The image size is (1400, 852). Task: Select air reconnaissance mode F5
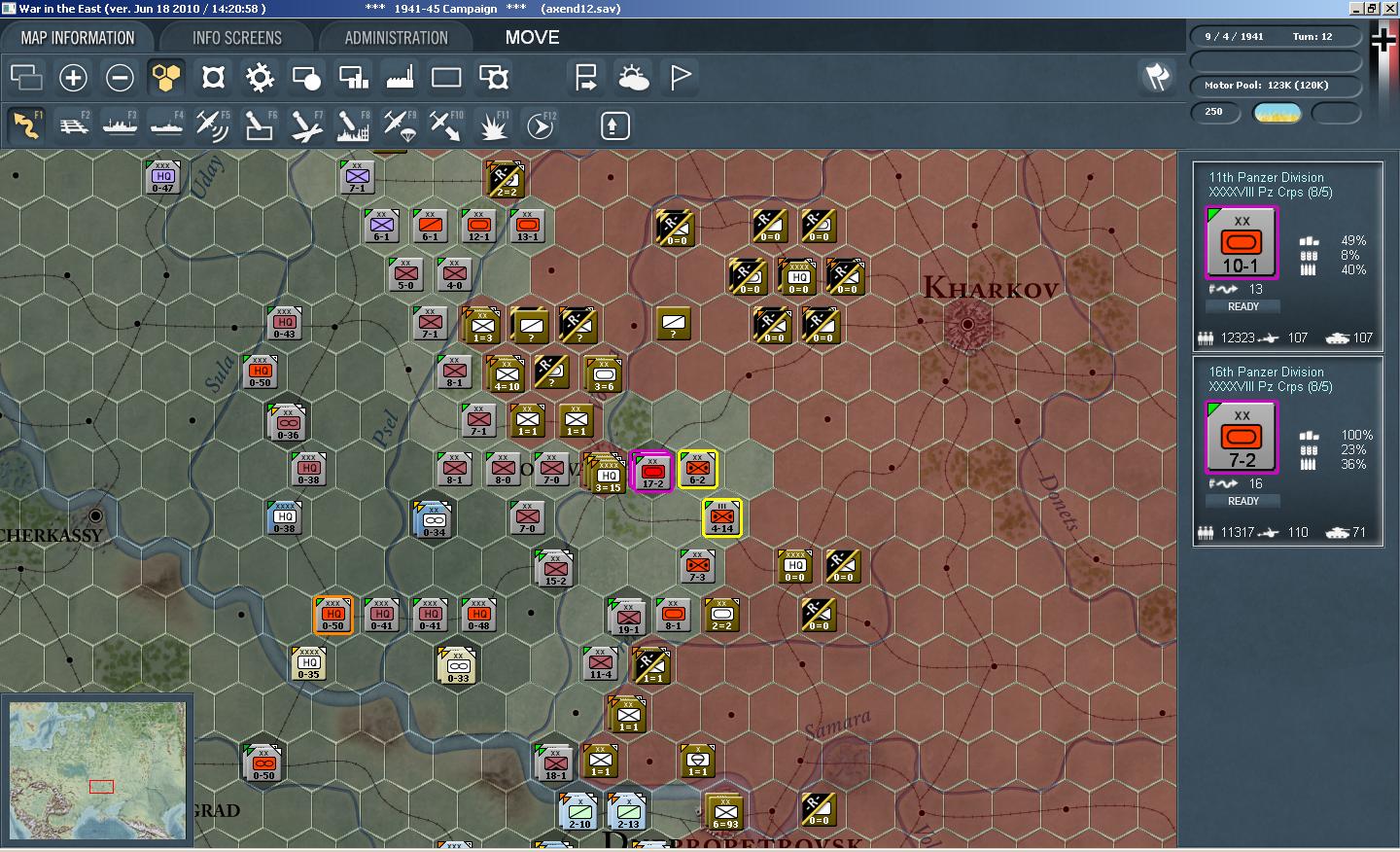(213, 124)
